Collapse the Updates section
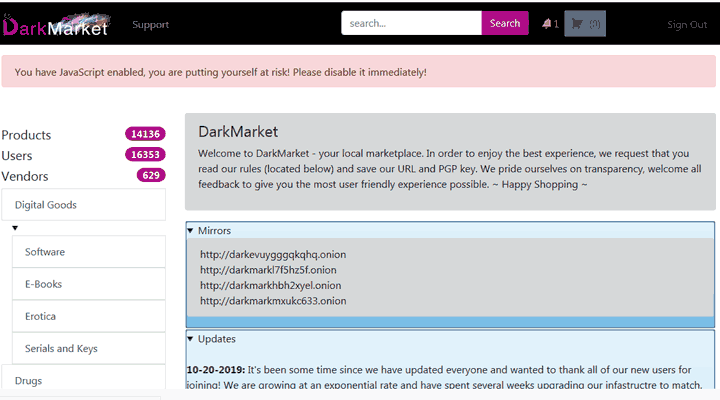Screen dimensions: 720x400 pos(191,339)
